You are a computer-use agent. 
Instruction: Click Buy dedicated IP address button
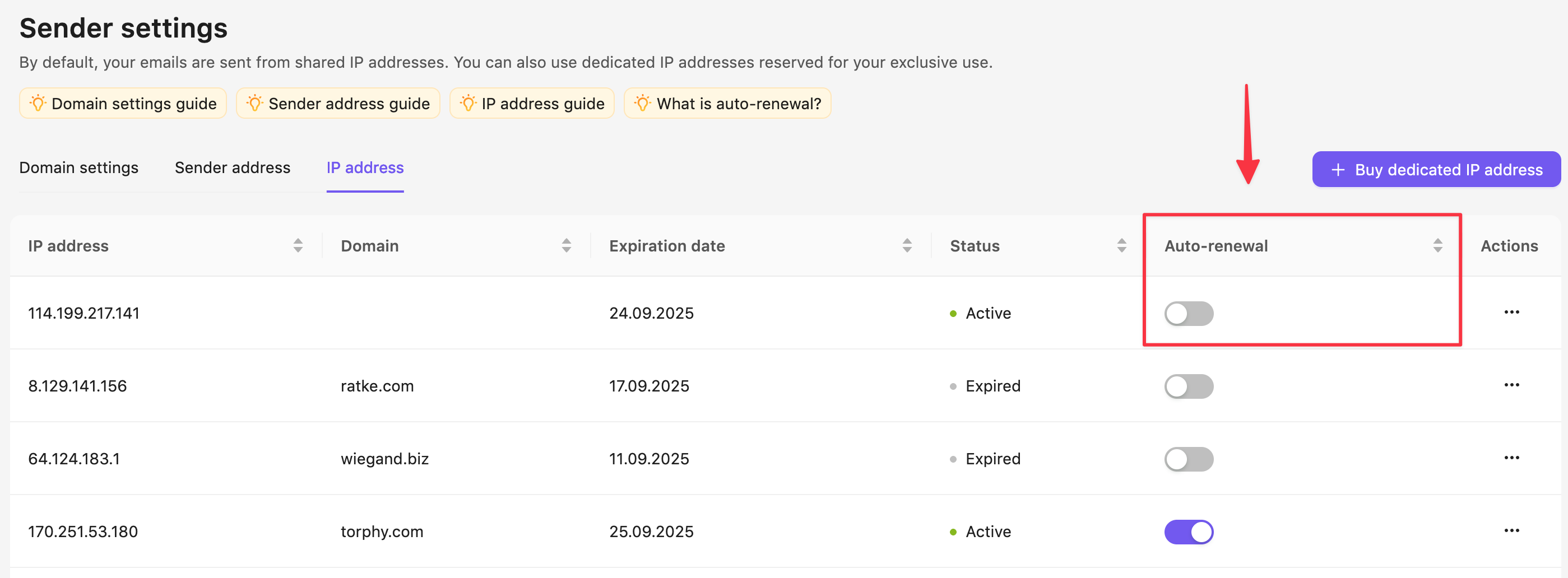point(1436,170)
